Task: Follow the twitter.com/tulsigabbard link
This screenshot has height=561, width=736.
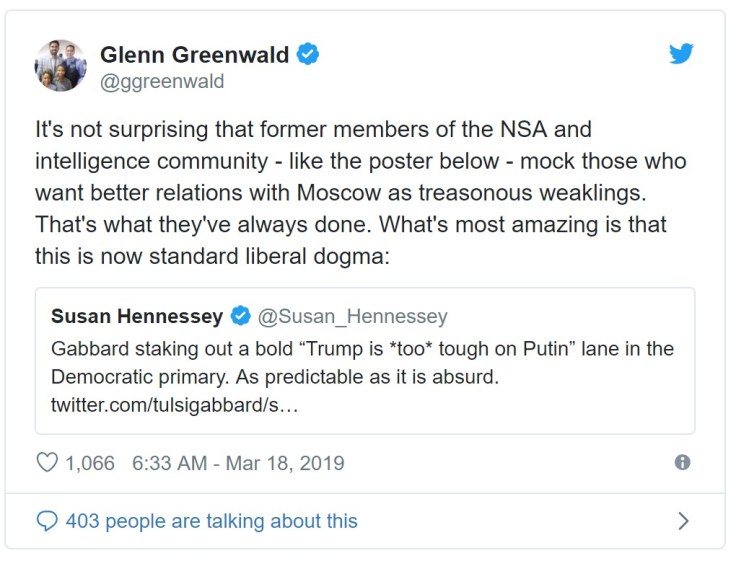Action: point(174,406)
